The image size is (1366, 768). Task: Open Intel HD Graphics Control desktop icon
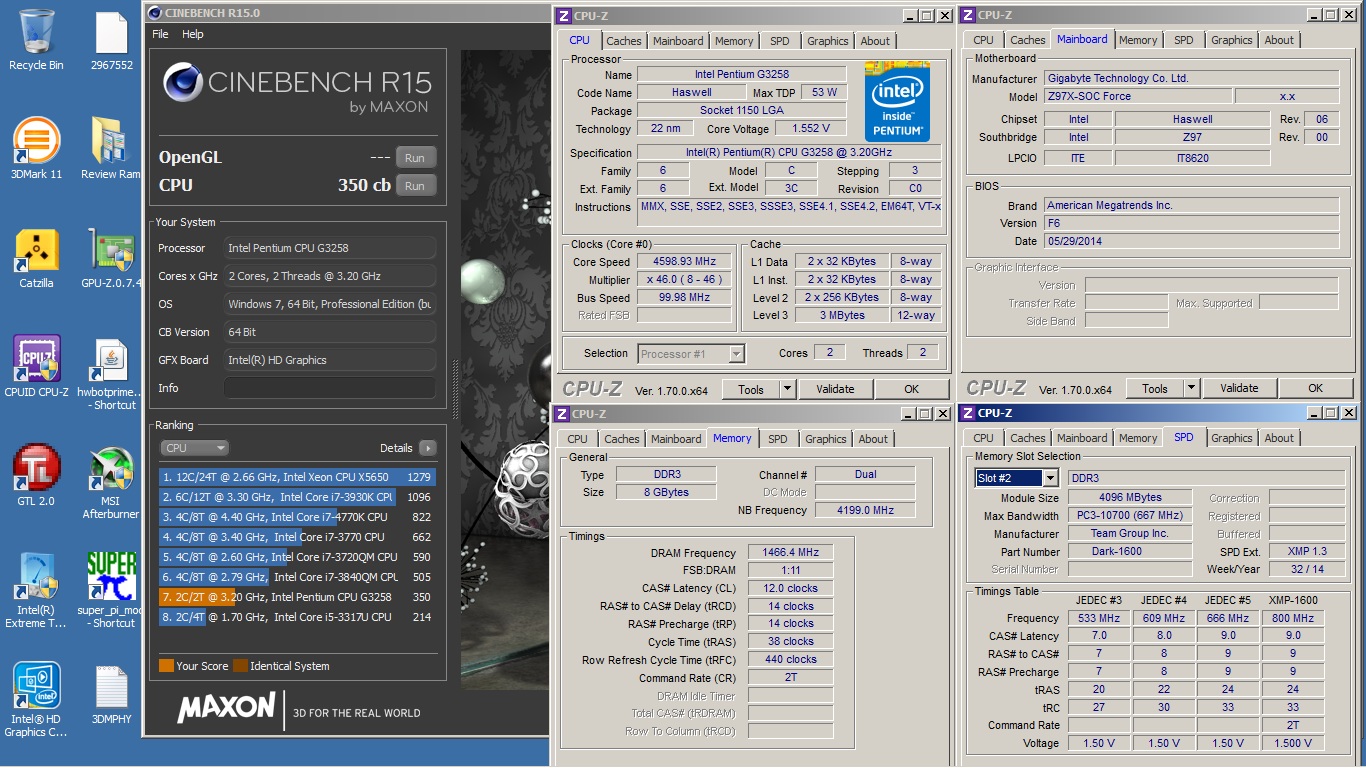click(x=36, y=700)
